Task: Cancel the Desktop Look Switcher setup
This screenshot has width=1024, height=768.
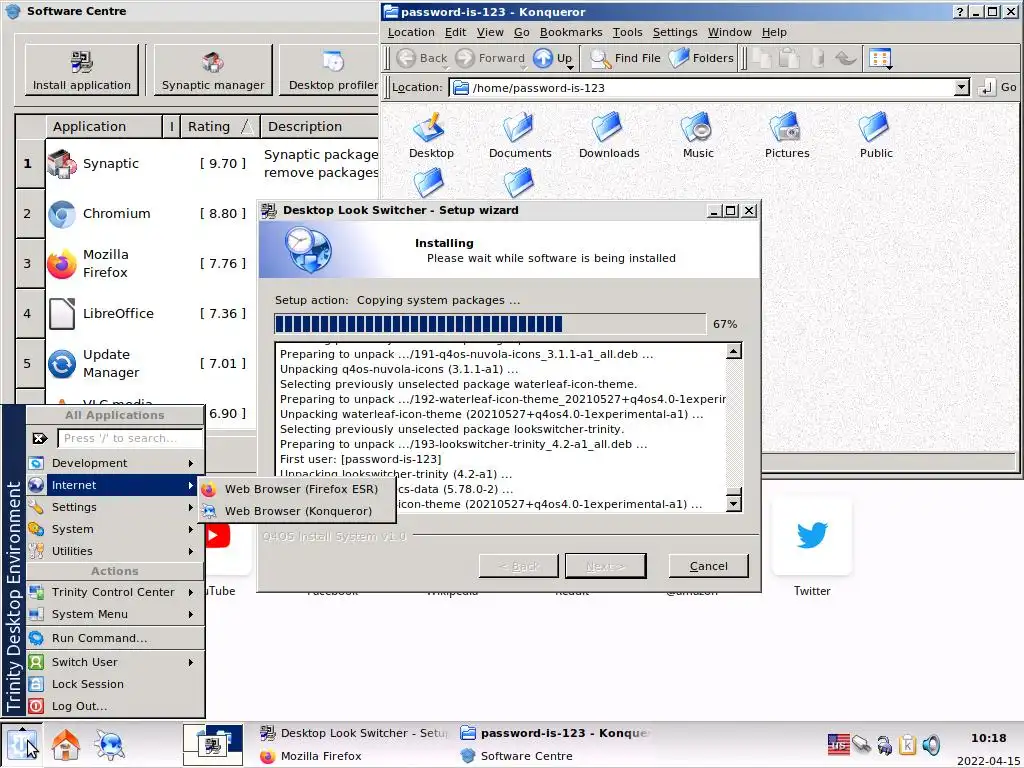Action: (x=708, y=566)
